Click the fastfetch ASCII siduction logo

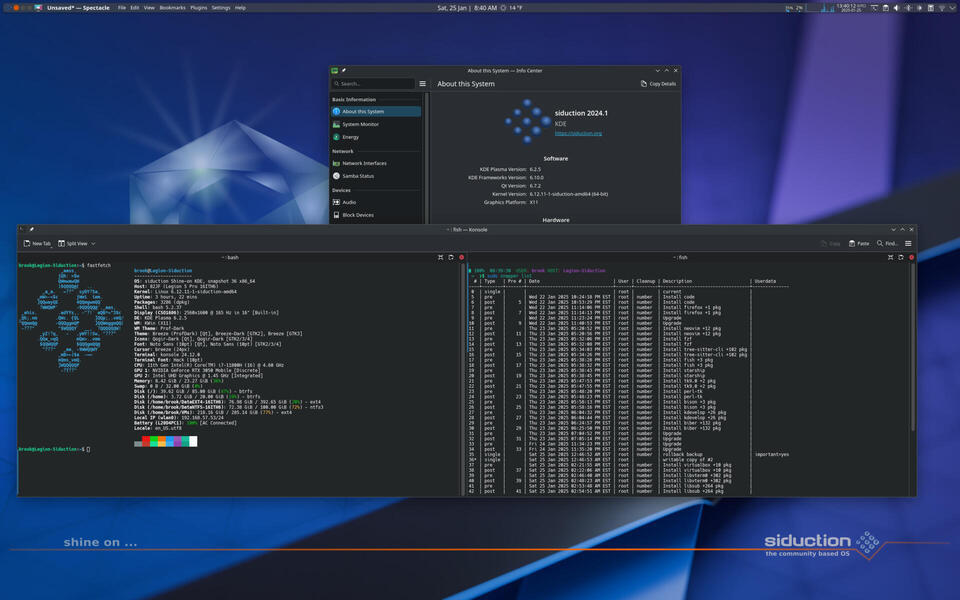tap(71, 320)
